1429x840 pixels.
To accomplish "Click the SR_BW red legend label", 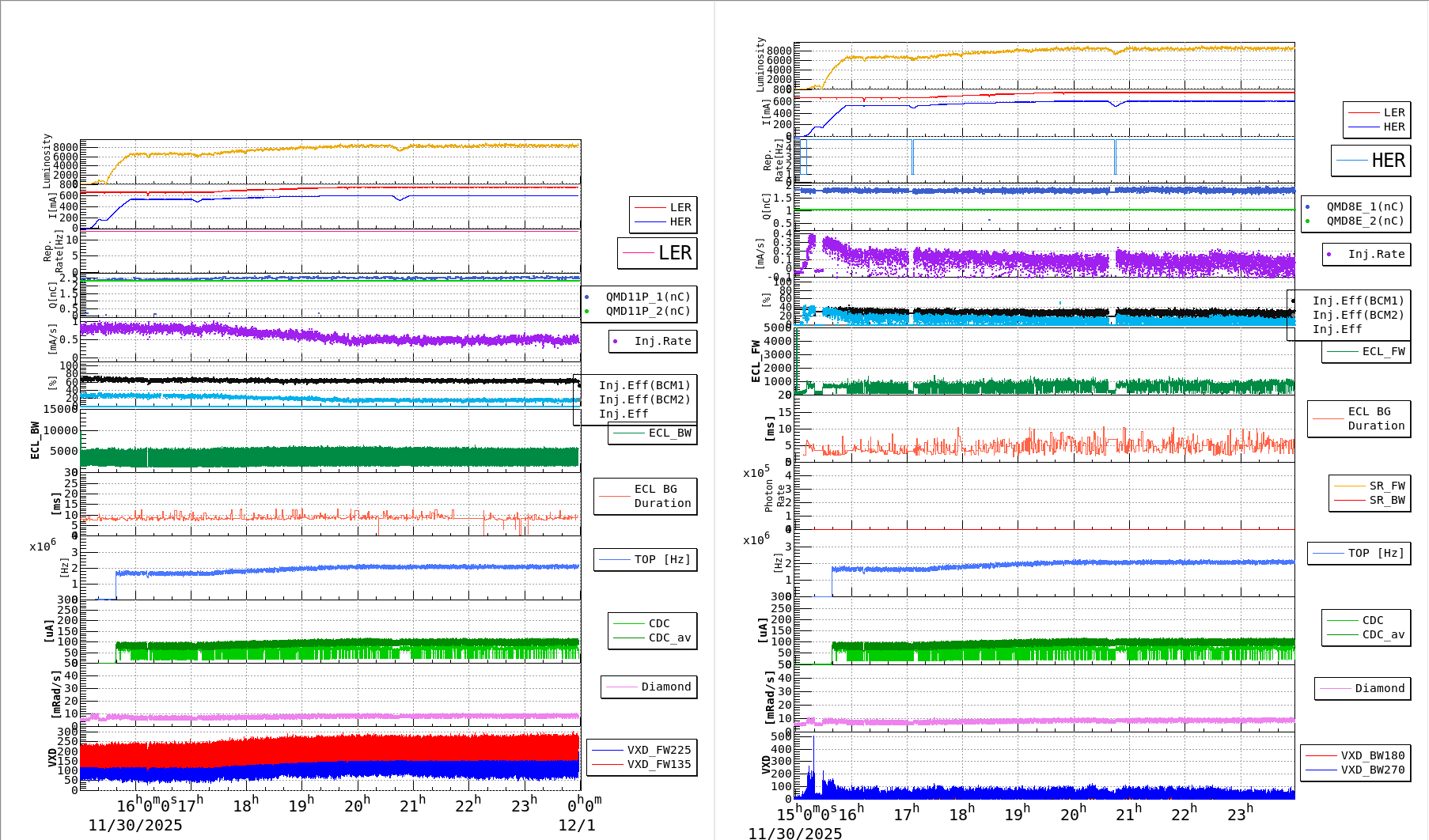I will [1386, 498].
